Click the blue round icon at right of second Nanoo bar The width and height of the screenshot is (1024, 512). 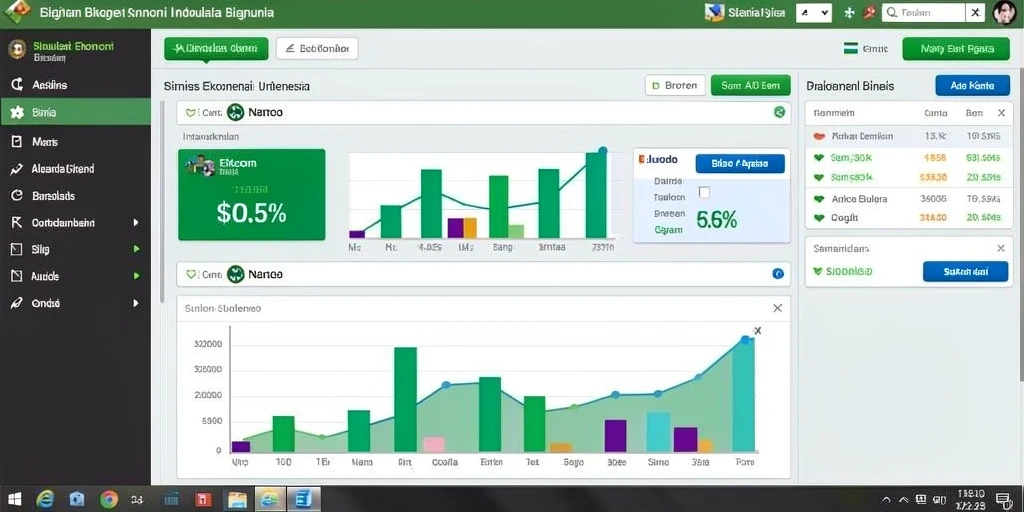[x=778, y=274]
